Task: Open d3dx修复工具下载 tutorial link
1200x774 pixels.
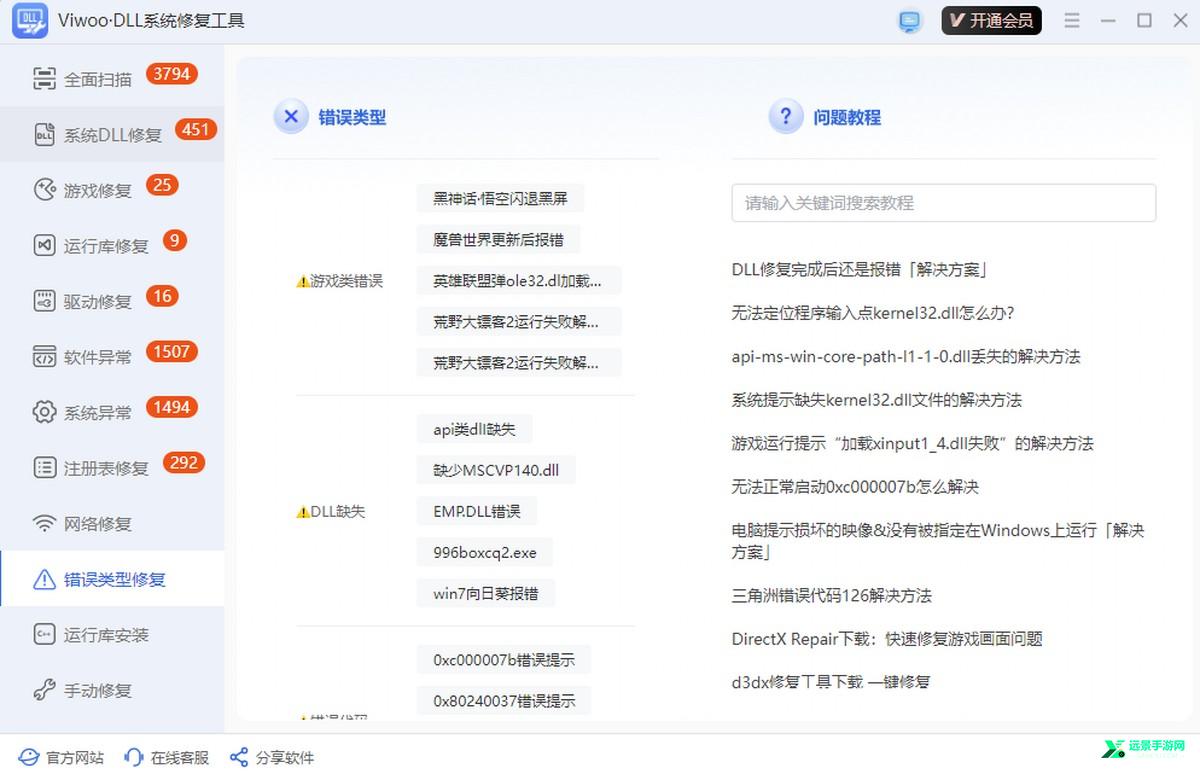Action: click(831, 682)
